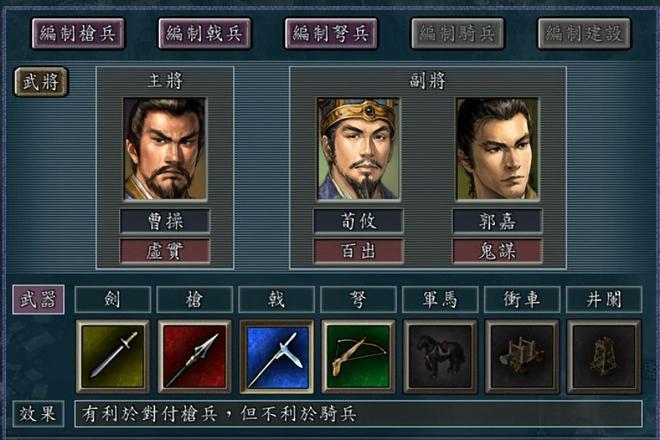Click the 編制槍兵 button
Viewport: 660px width, 440px height.
(x=78, y=33)
